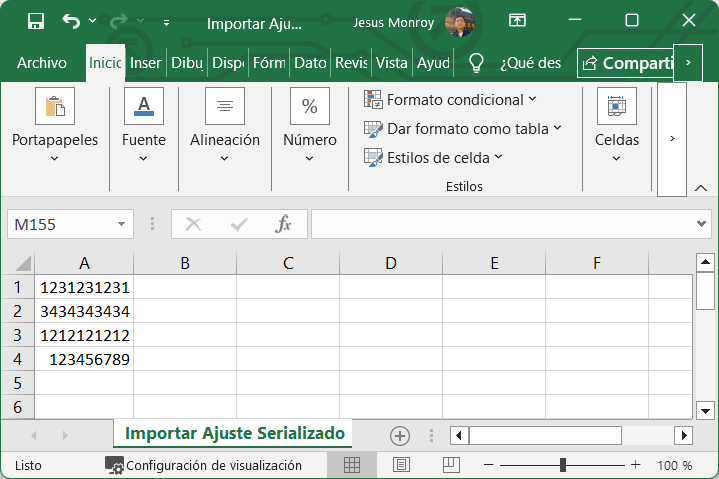Viewport: 719px width, 479px height.
Task: Select column D header
Action: [391, 263]
